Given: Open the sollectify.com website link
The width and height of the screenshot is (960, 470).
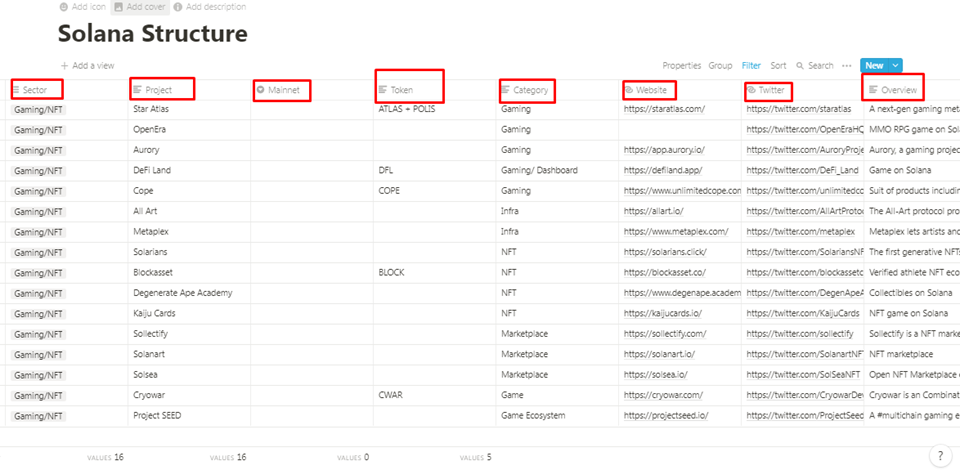Looking at the screenshot, I should click(665, 334).
